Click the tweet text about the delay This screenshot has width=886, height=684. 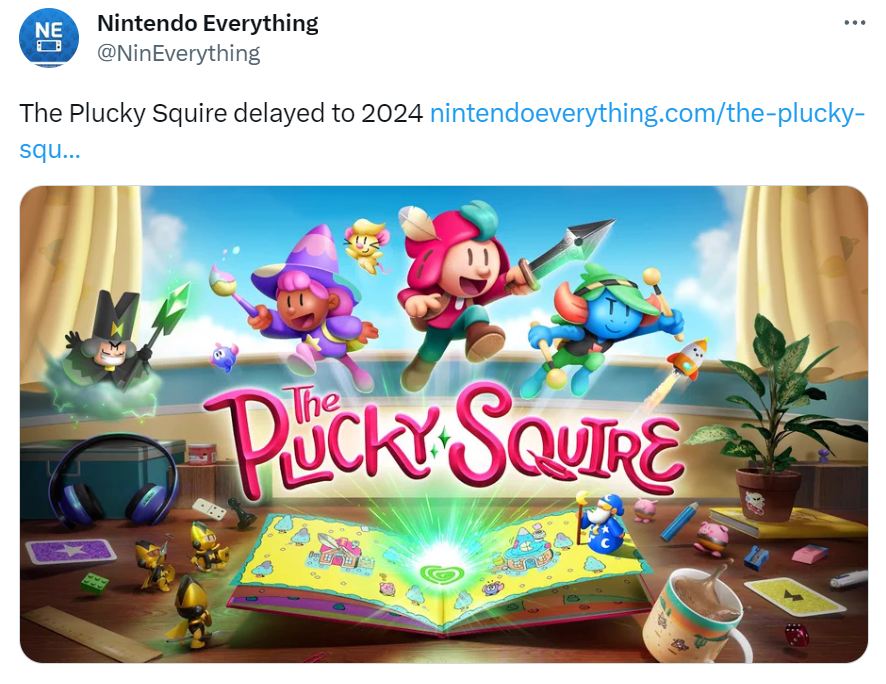pyautogui.click(x=221, y=113)
